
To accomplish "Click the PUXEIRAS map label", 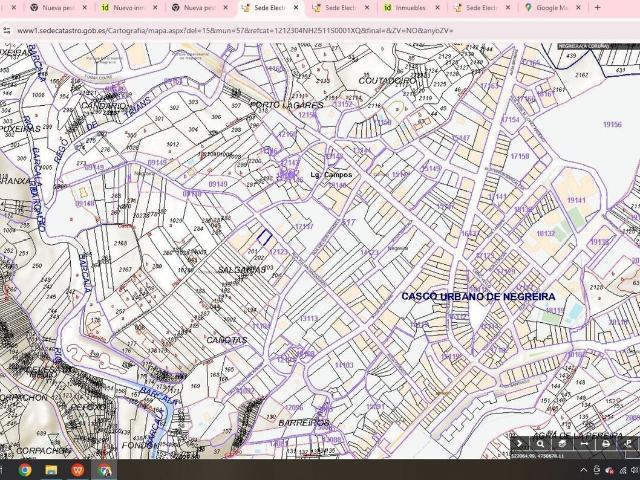I will click(20, 129).
